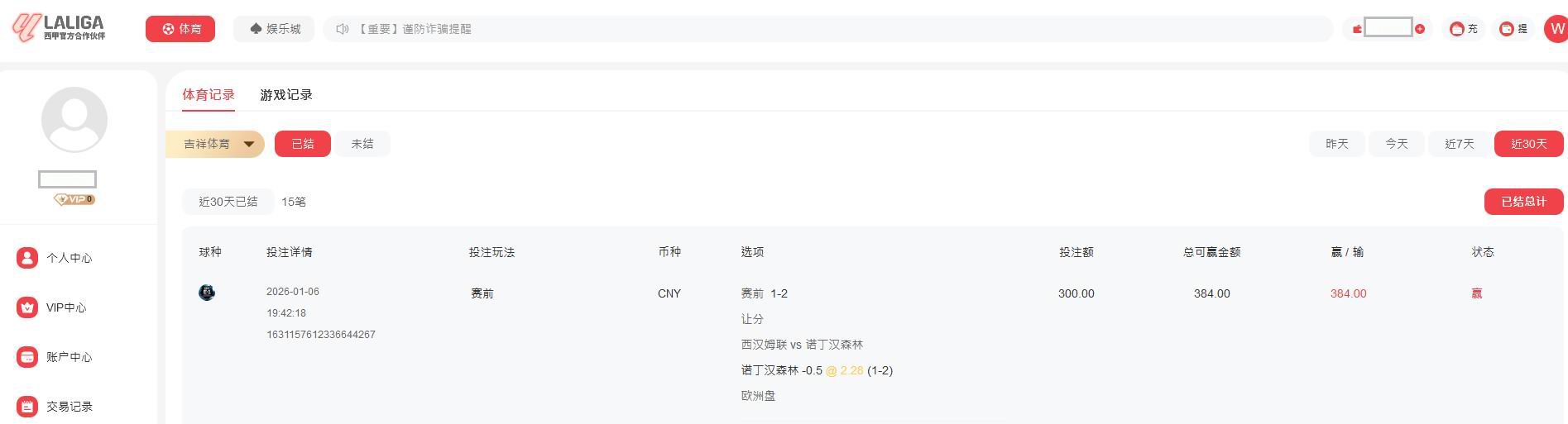The width and height of the screenshot is (1568, 424).
Task: Click the 充 deposit button
Action: pos(1465,29)
